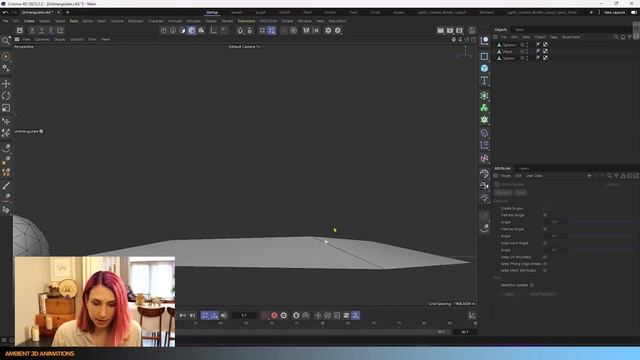The width and height of the screenshot is (640, 360).
Task: Click the Render View icon in top toolbar
Action: (x=440, y=31)
